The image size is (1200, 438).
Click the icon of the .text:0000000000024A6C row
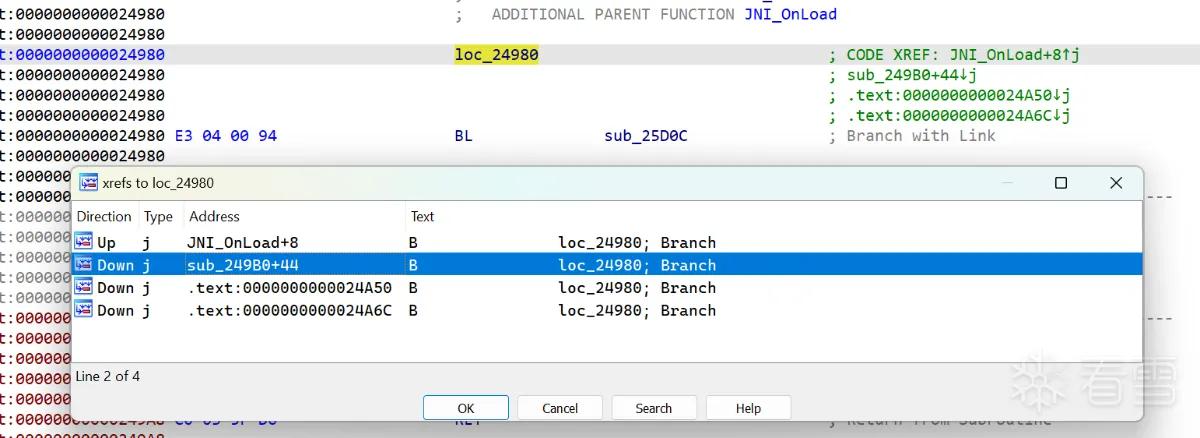83,311
